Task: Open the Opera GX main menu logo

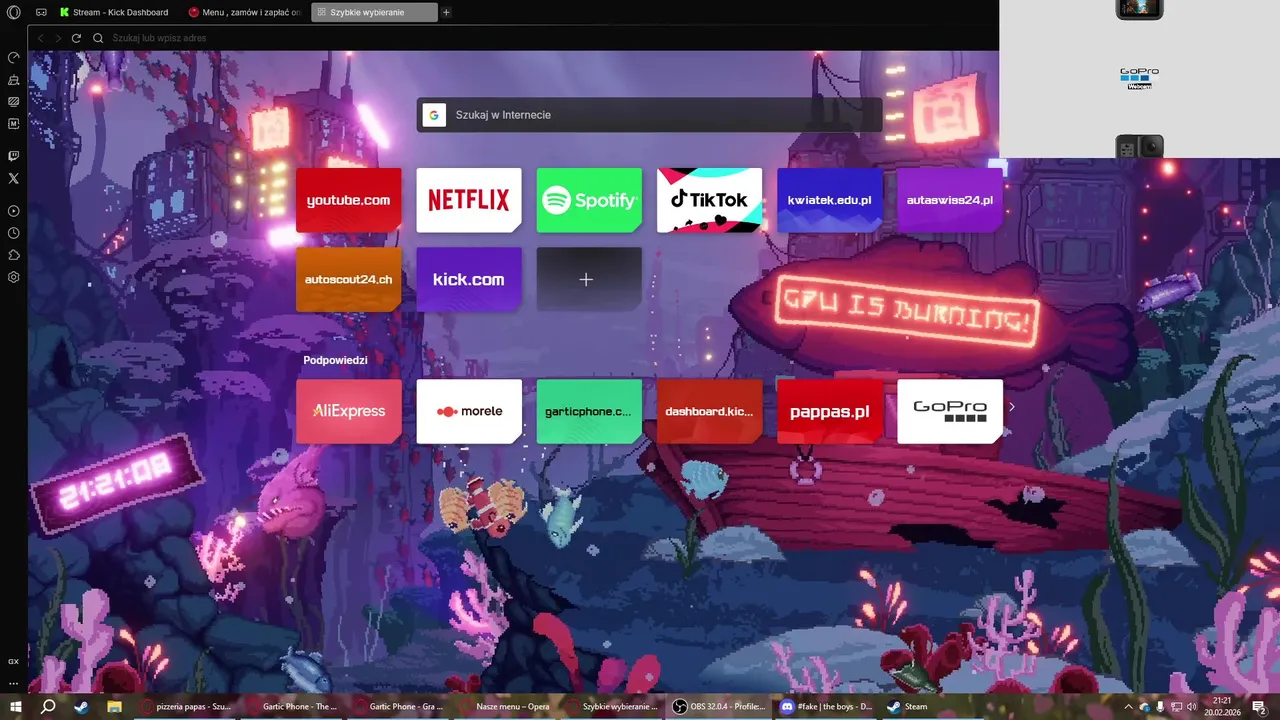Action: click(x=14, y=12)
